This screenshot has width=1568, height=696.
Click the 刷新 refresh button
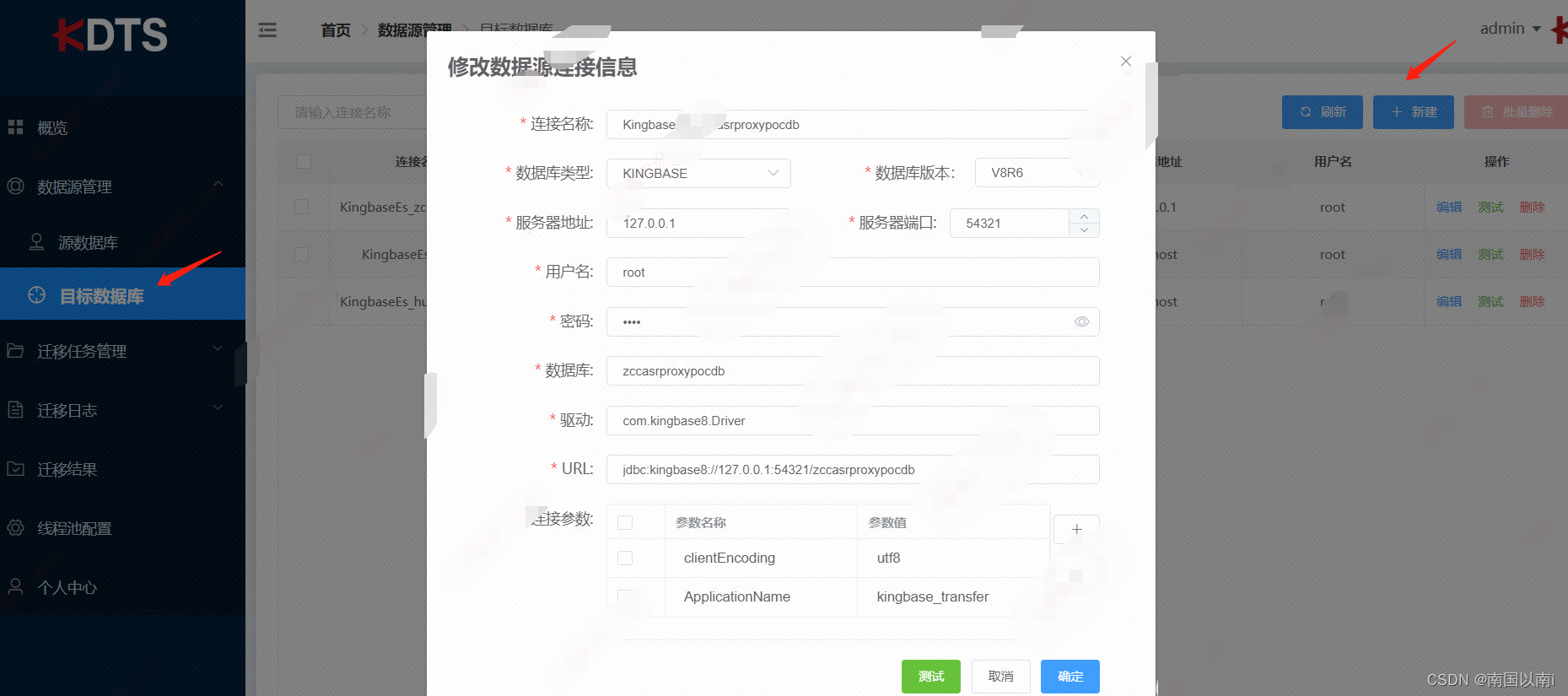(x=1322, y=112)
